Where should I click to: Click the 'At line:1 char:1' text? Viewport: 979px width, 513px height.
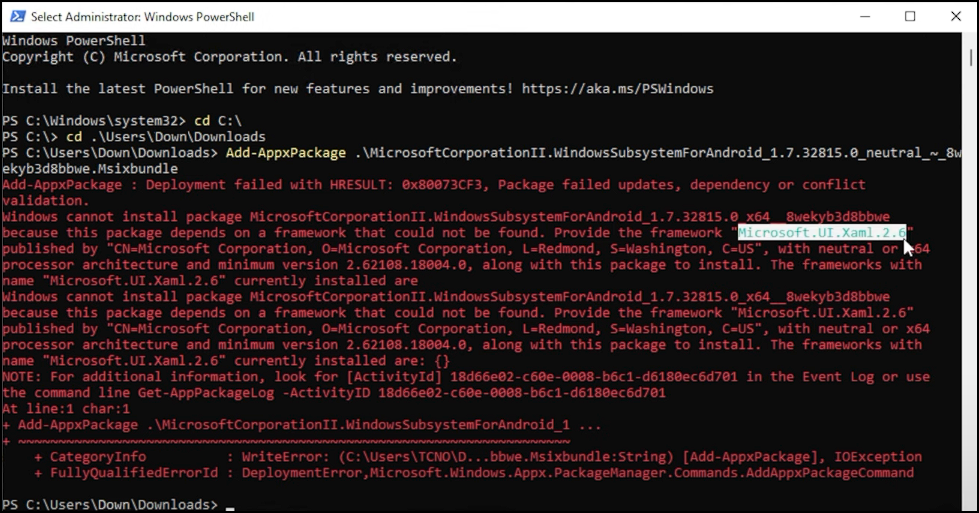tap(66, 409)
